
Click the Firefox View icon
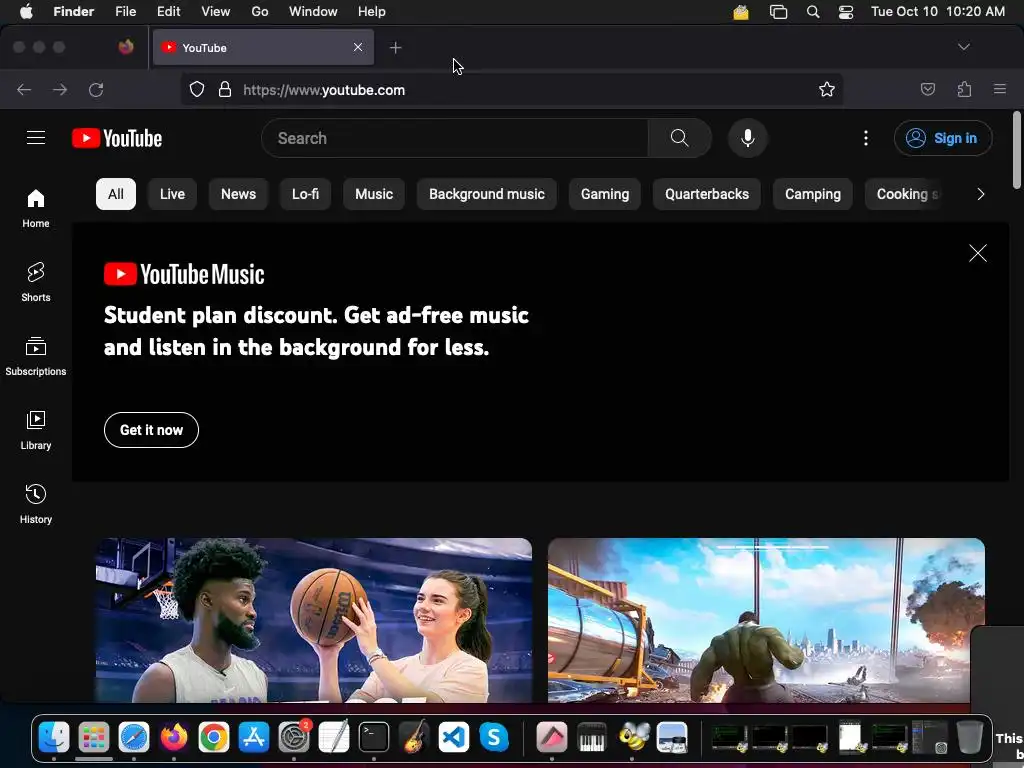[x=126, y=47]
